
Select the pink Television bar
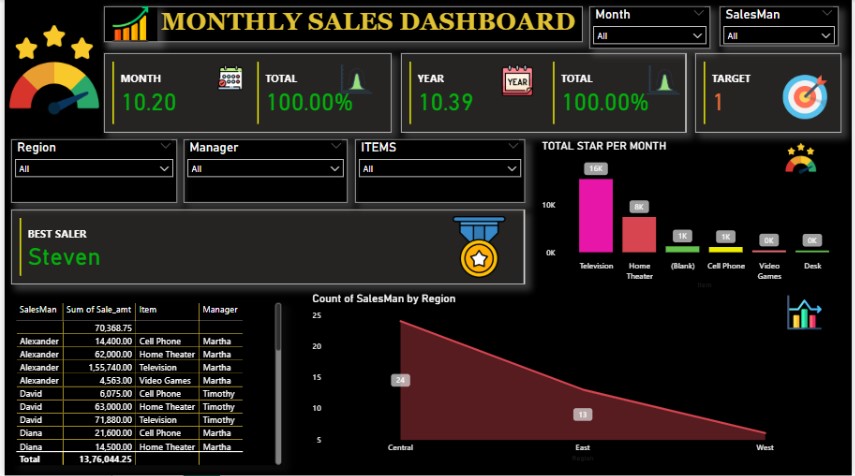coord(596,215)
